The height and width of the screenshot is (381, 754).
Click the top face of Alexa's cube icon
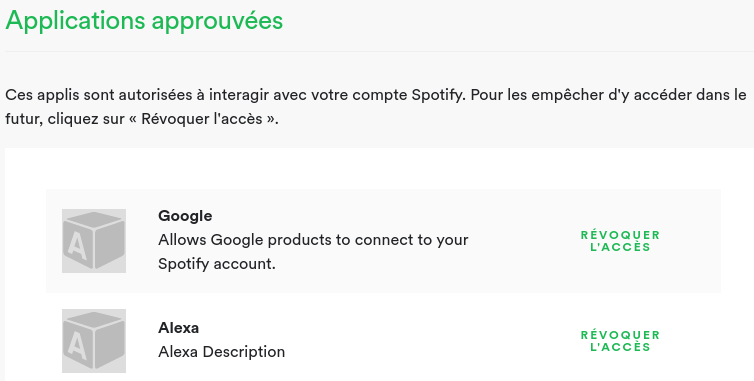94,319
